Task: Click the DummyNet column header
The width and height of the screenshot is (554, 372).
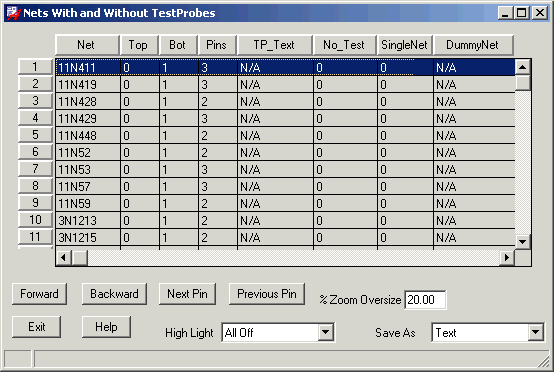Action: click(x=473, y=45)
